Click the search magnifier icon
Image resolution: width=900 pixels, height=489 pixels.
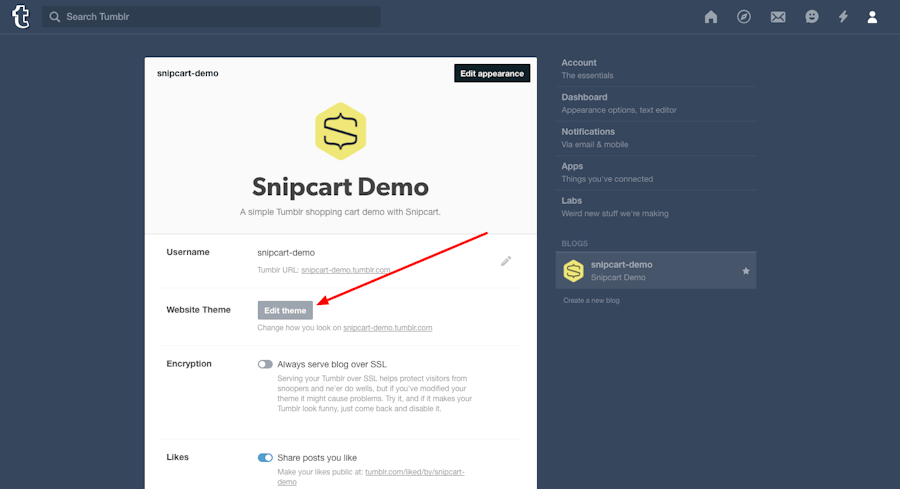(x=55, y=17)
